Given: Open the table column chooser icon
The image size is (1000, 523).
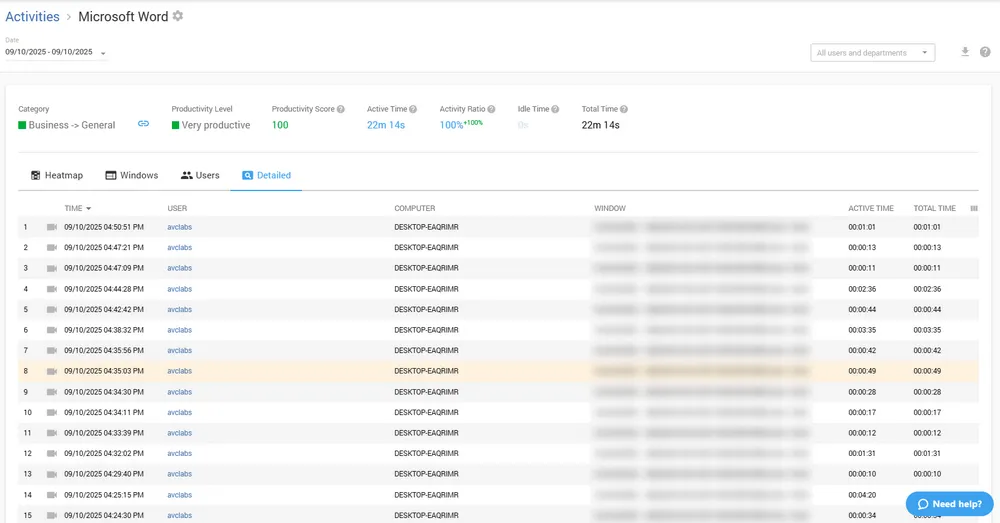Looking at the screenshot, I should point(974,208).
